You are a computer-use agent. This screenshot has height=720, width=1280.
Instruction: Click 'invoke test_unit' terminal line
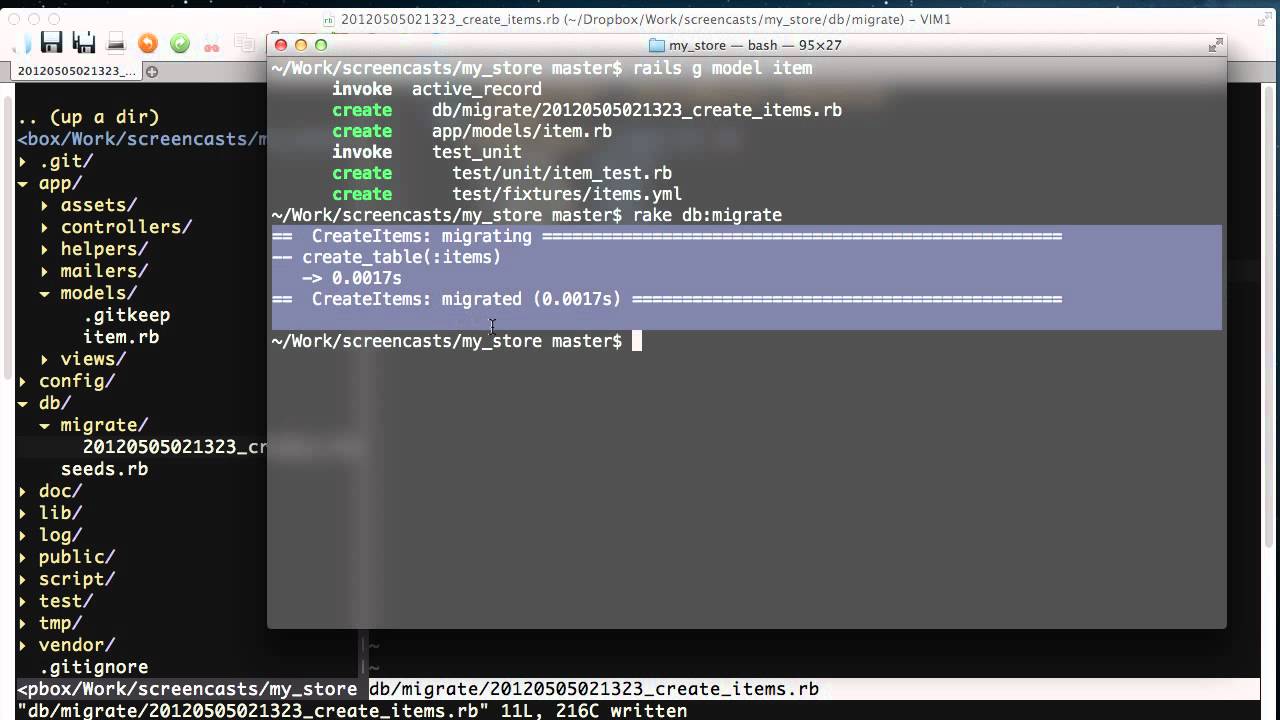[x=427, y=152]
